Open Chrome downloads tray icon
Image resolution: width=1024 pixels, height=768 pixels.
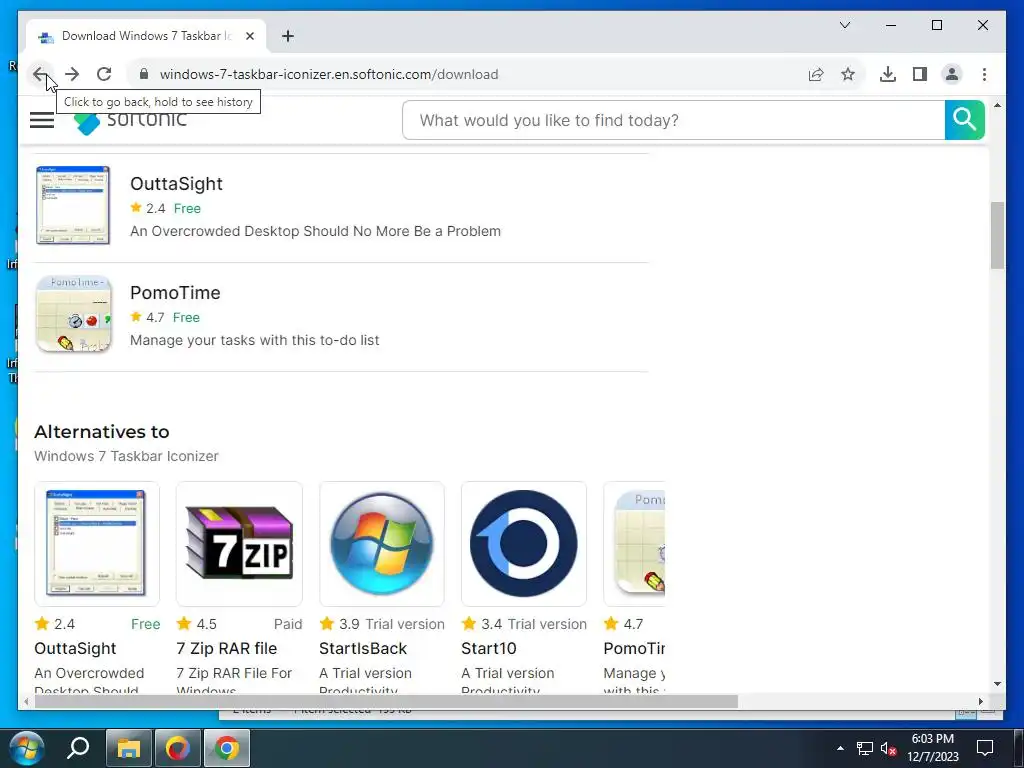[x=888, y=74]
